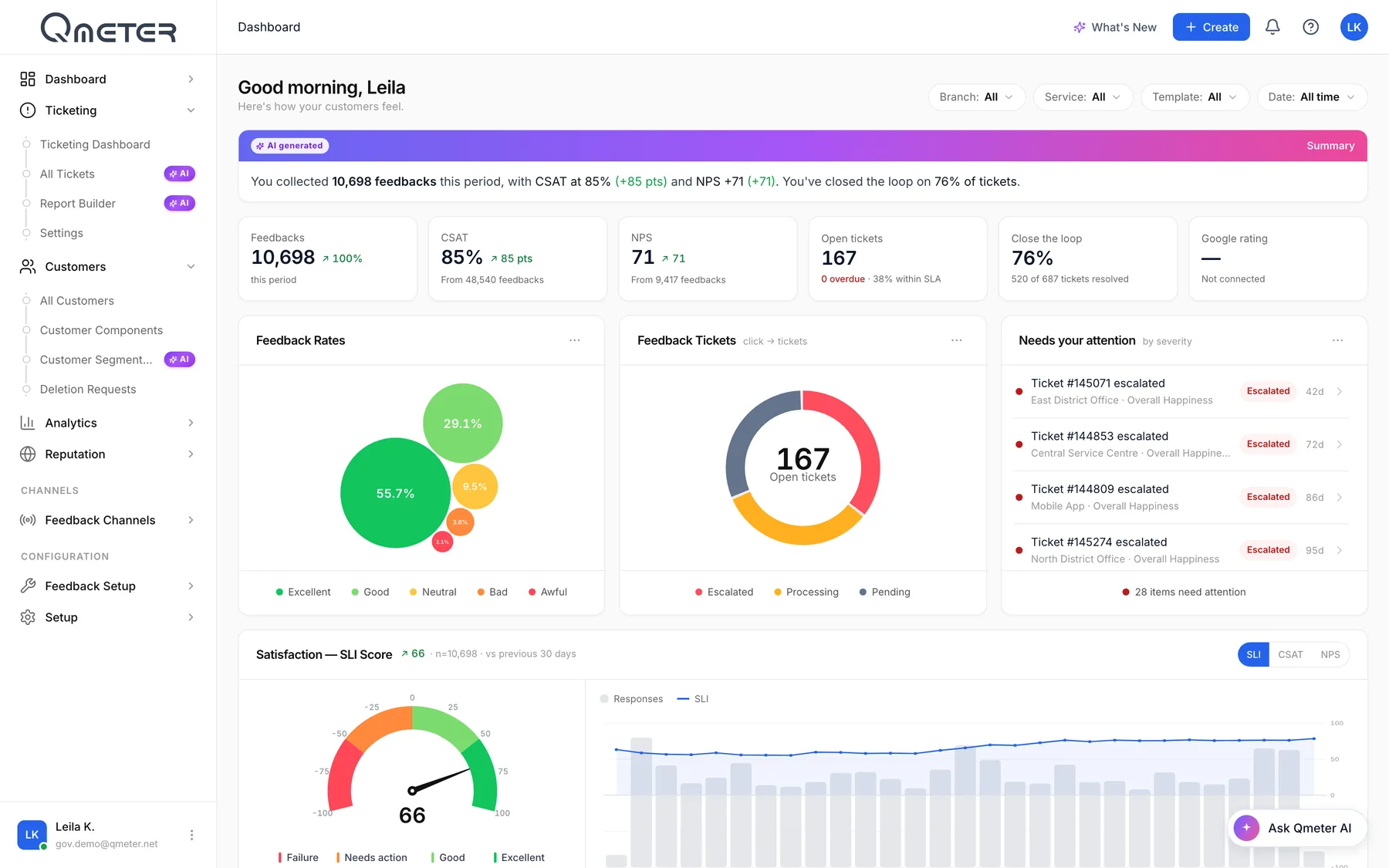Click the Feedback Channels broadcast icon
Viewport: 1389px width, 868px height.
point(28,520)
